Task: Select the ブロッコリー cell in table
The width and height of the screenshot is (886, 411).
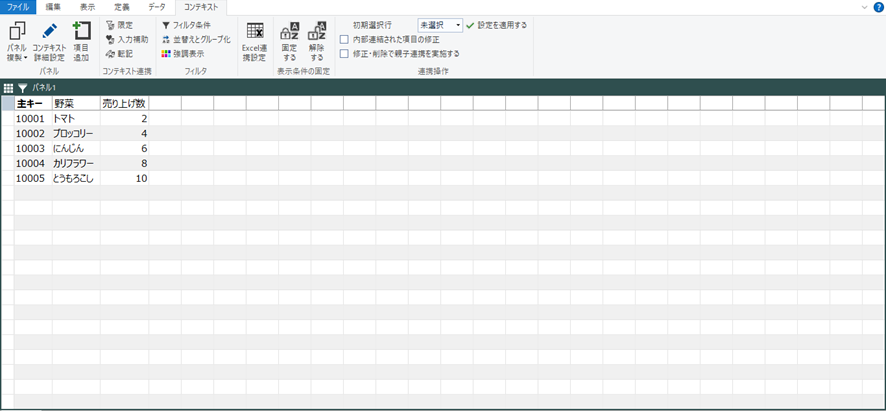Action: (x=74, y=133)
